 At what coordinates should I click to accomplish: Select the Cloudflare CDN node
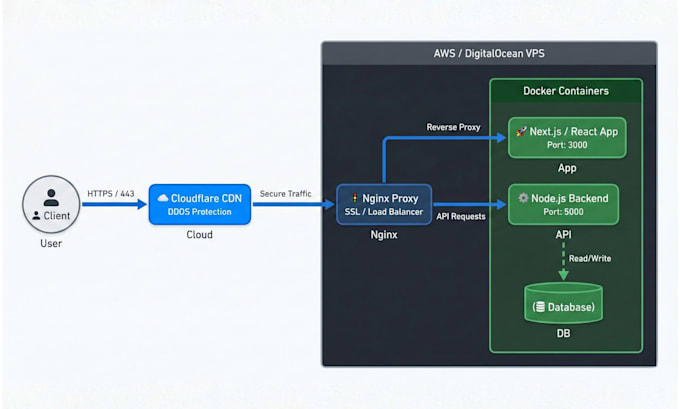[199, 204]
